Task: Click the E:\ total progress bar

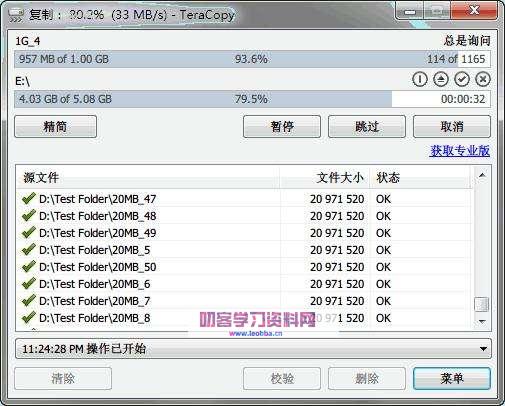Action: pyautogui.click(x=252, y=99)
